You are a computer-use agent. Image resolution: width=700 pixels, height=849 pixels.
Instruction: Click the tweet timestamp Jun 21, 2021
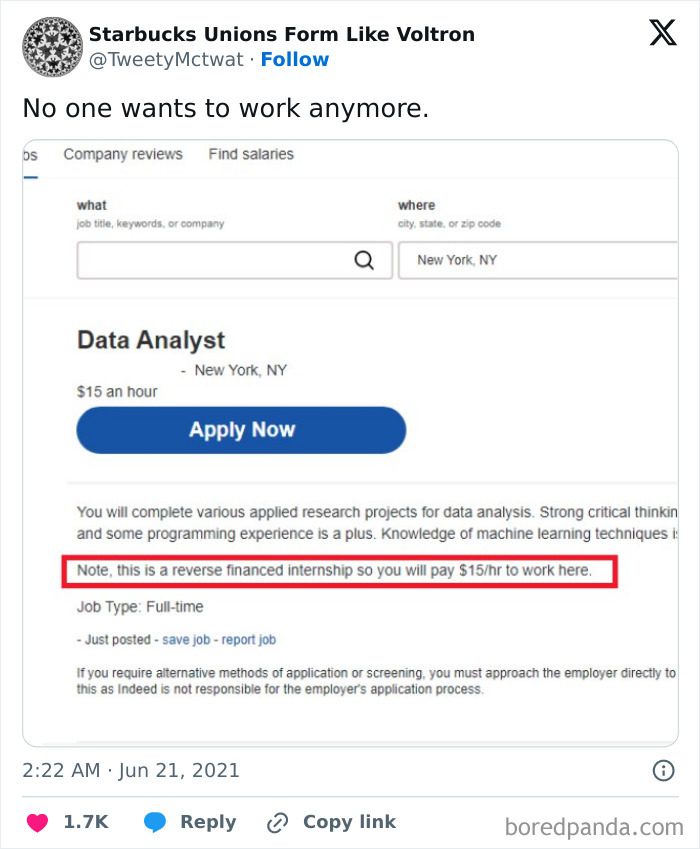pos(130,770)
